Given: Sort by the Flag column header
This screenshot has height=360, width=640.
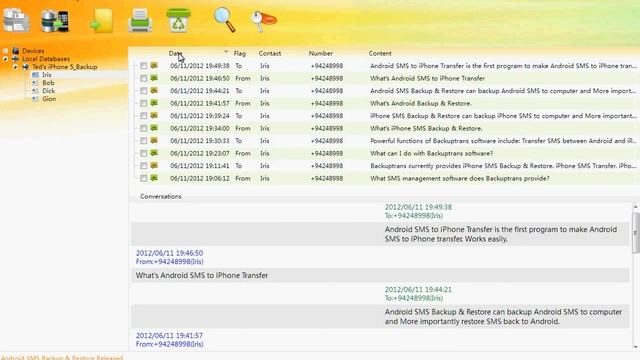Looking at the screenshot, I should pyautogui.click(x=240, y=53).
